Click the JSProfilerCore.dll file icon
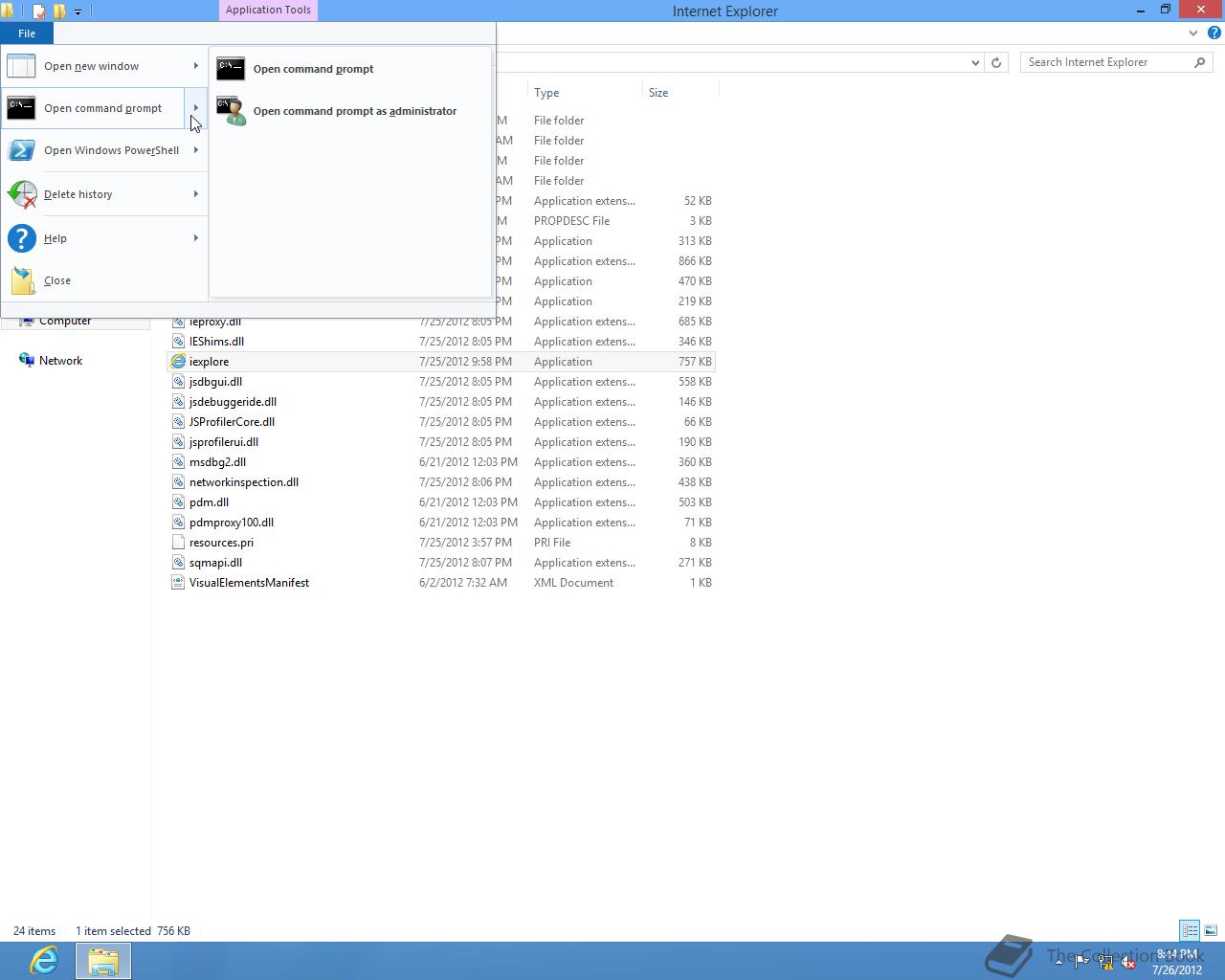 point(178,422)
